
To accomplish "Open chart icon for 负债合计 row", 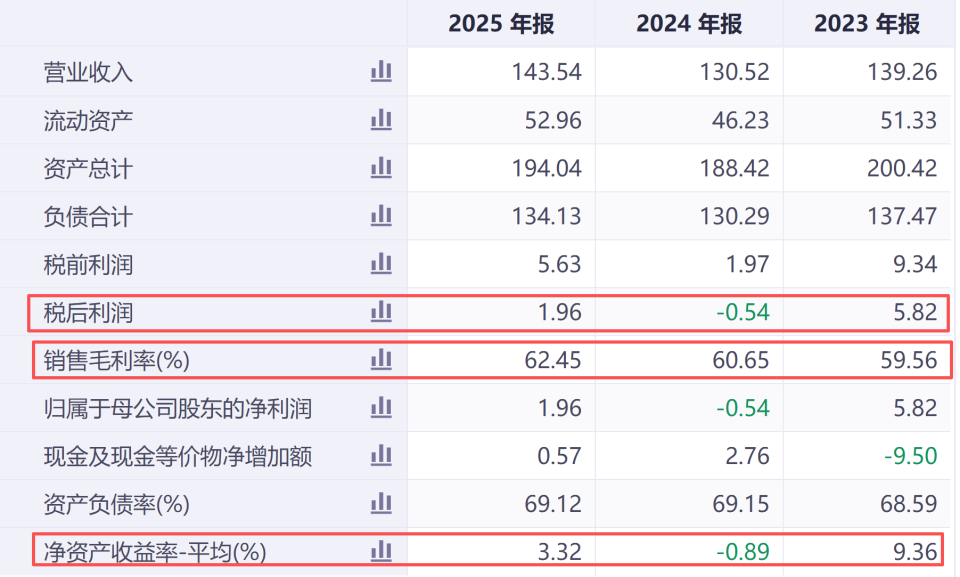I will [x=381, y=216].
